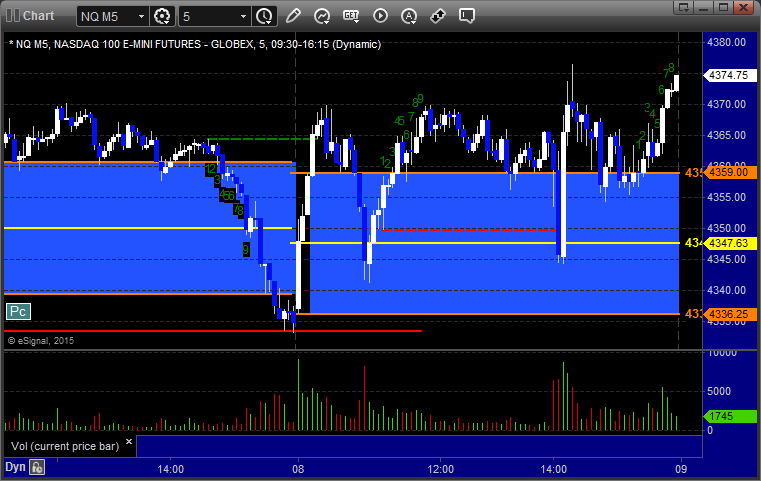Click the orange 4359.00 price marker

pos(729,172)
